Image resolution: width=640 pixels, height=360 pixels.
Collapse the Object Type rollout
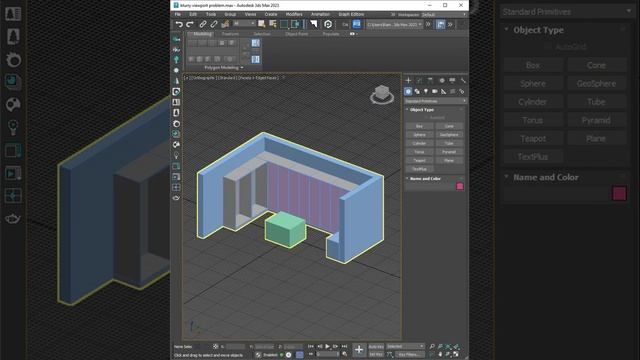pos(422,109)
